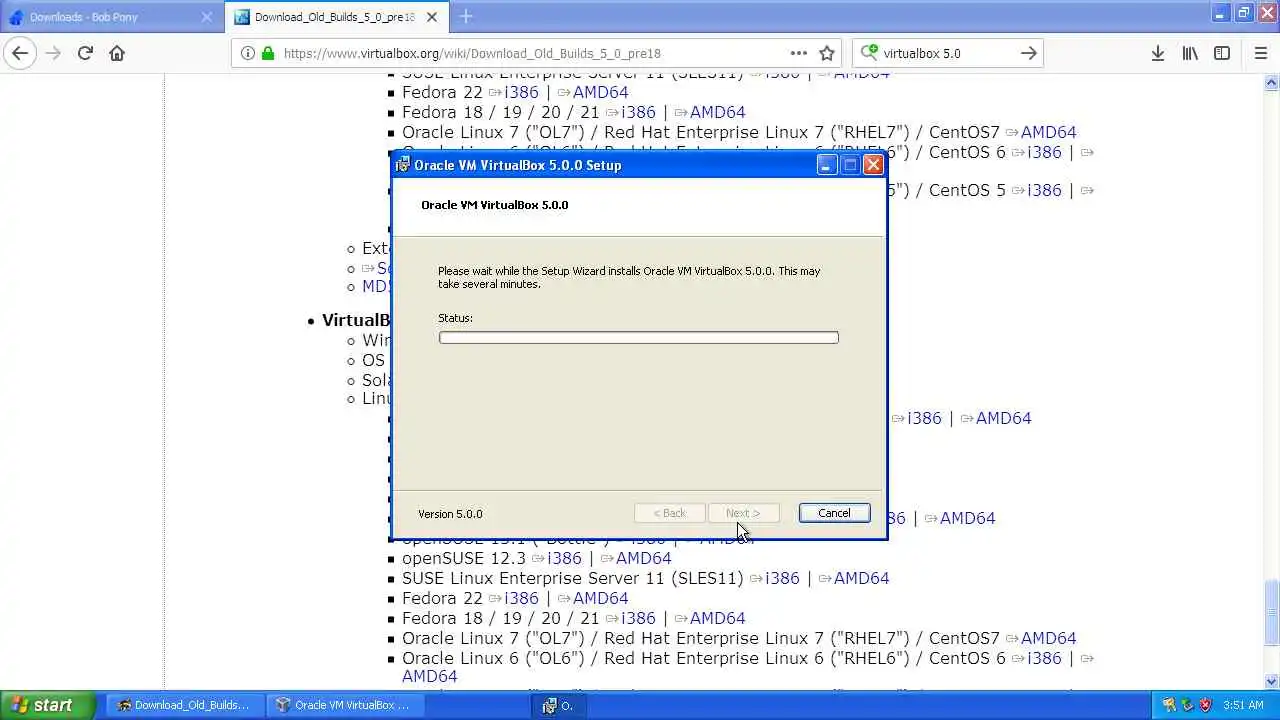Show site information via the info icon
This screenshot has width=1280, height=720.
[248, 53]
